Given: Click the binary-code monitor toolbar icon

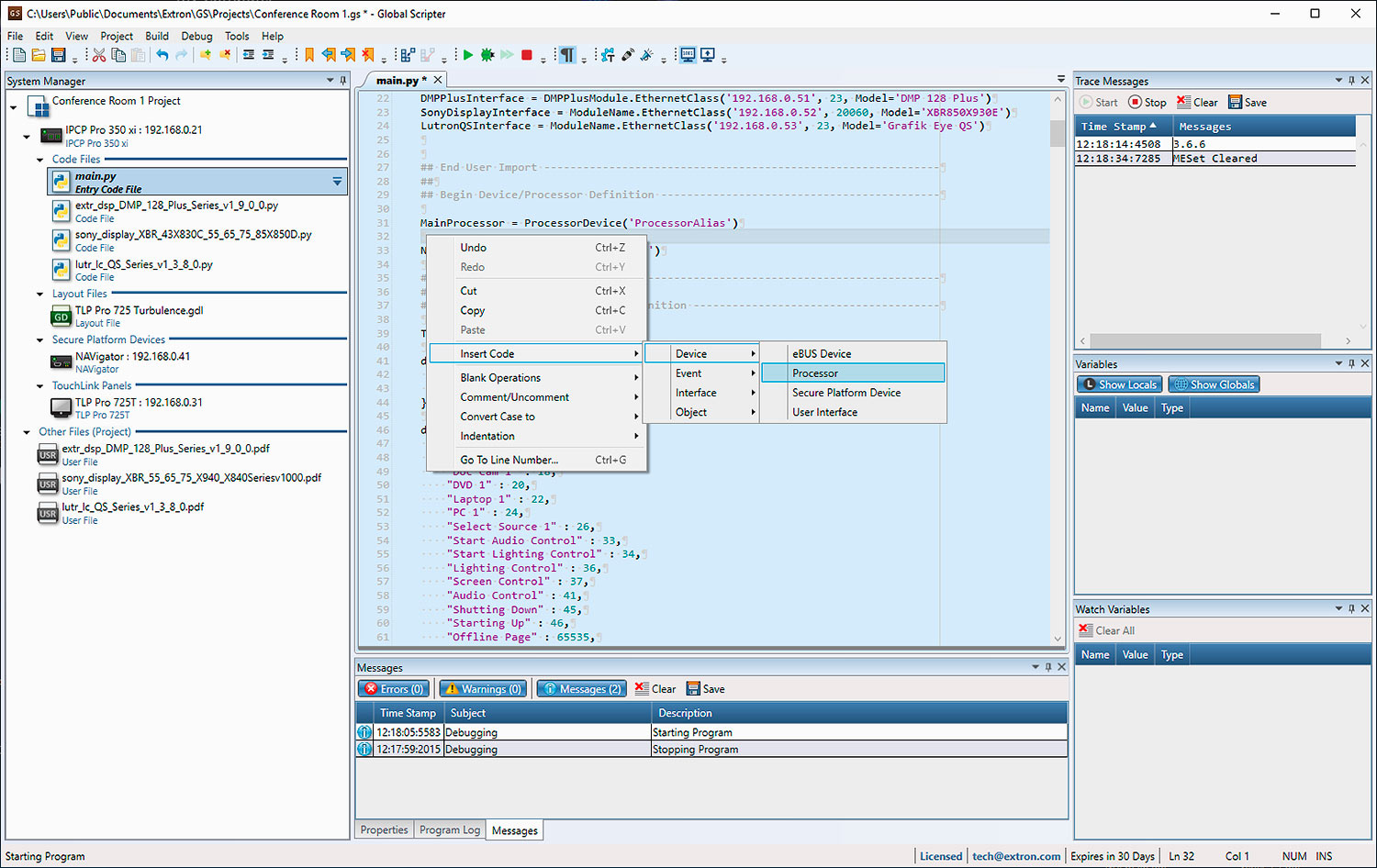Looking at the screenshot, I should [x=688, y=55].
